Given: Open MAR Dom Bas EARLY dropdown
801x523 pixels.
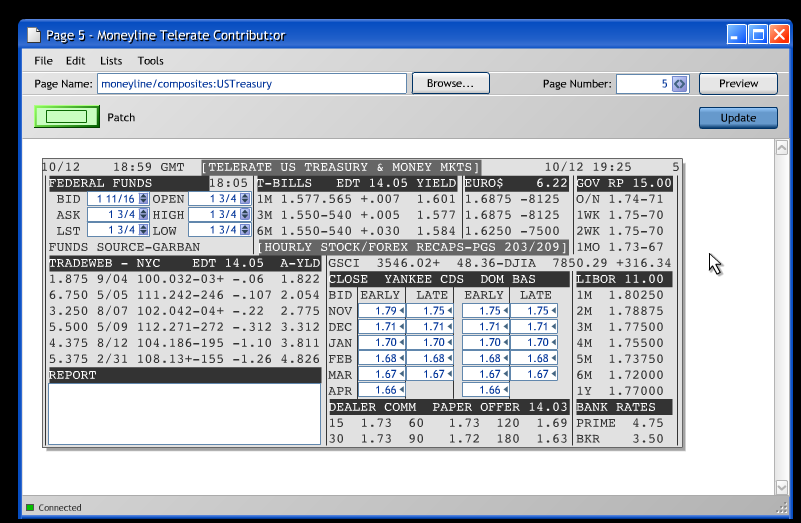Looking at the screenshot, I should [x=505, y=374].
